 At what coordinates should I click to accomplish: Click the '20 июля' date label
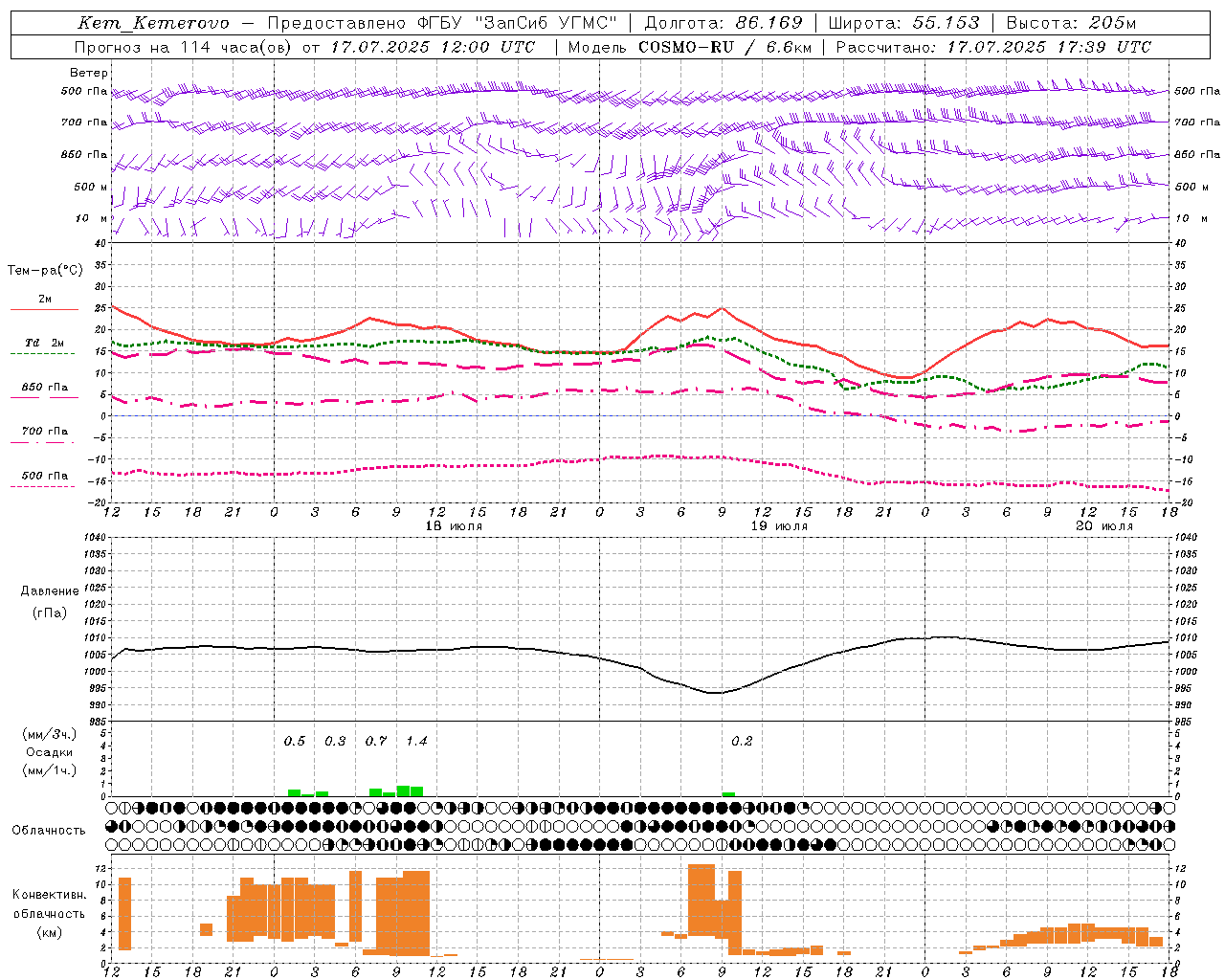[1104, 526]
